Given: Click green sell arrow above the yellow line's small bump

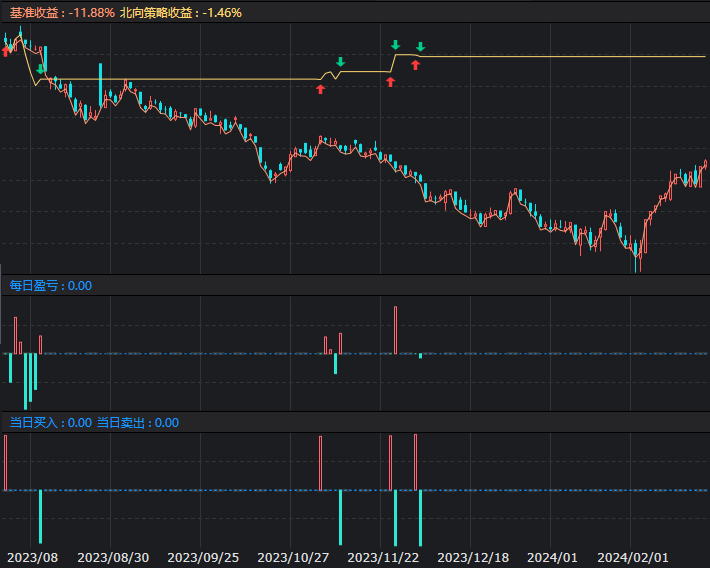Looking at the screenshot, I should click(341, 62).
